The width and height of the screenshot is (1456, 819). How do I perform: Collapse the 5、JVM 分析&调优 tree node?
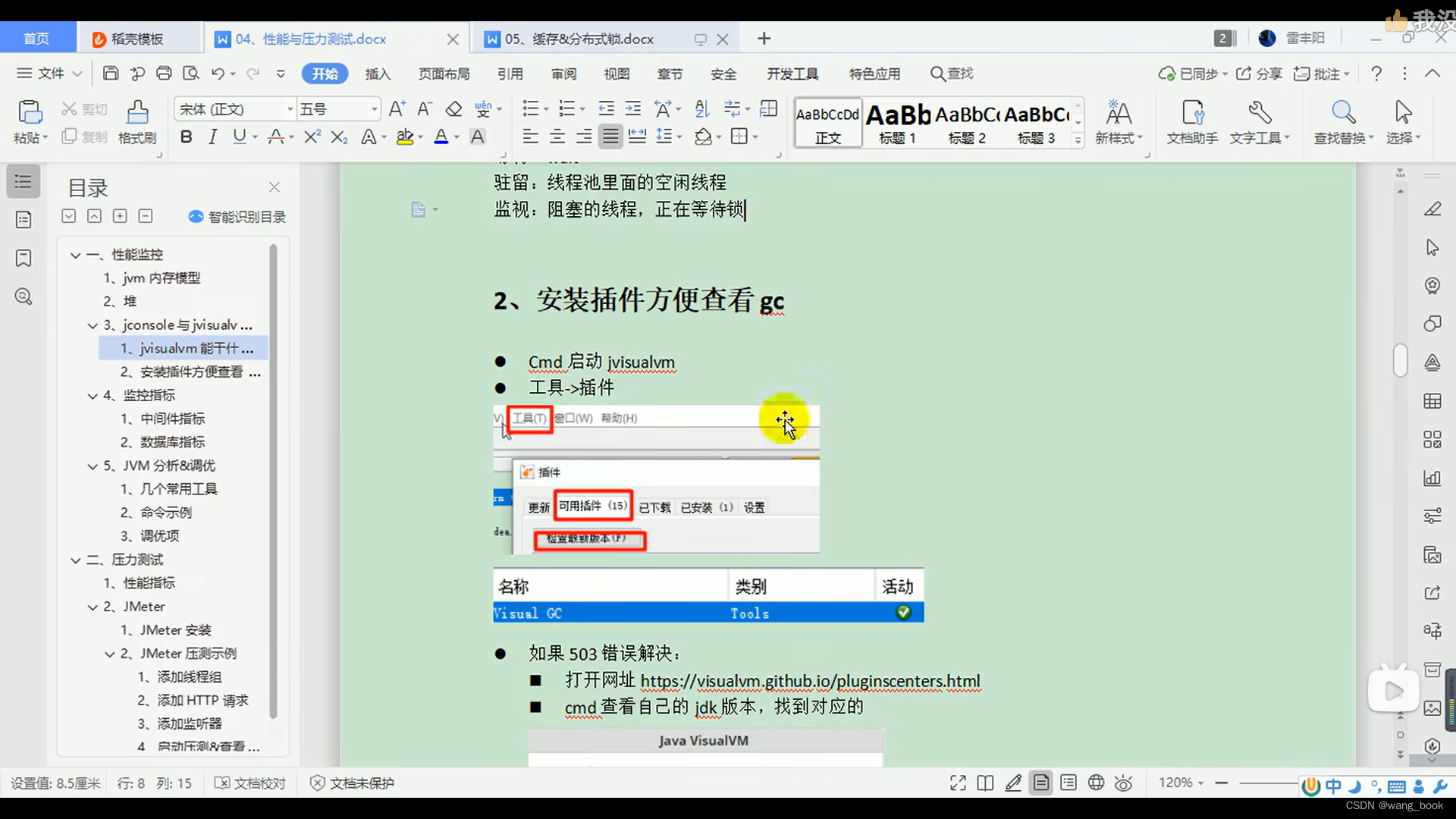pos(93,466)
